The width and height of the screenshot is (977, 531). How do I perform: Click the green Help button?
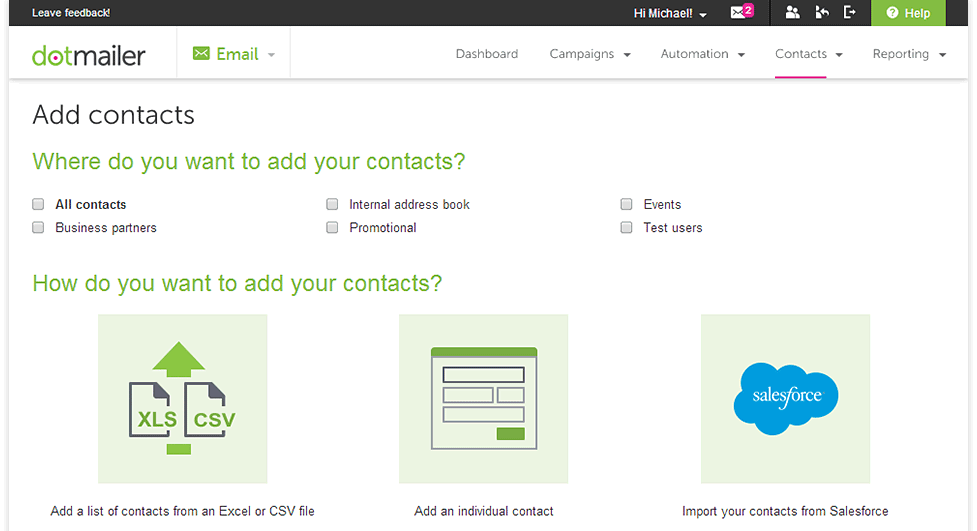point(908,13)
